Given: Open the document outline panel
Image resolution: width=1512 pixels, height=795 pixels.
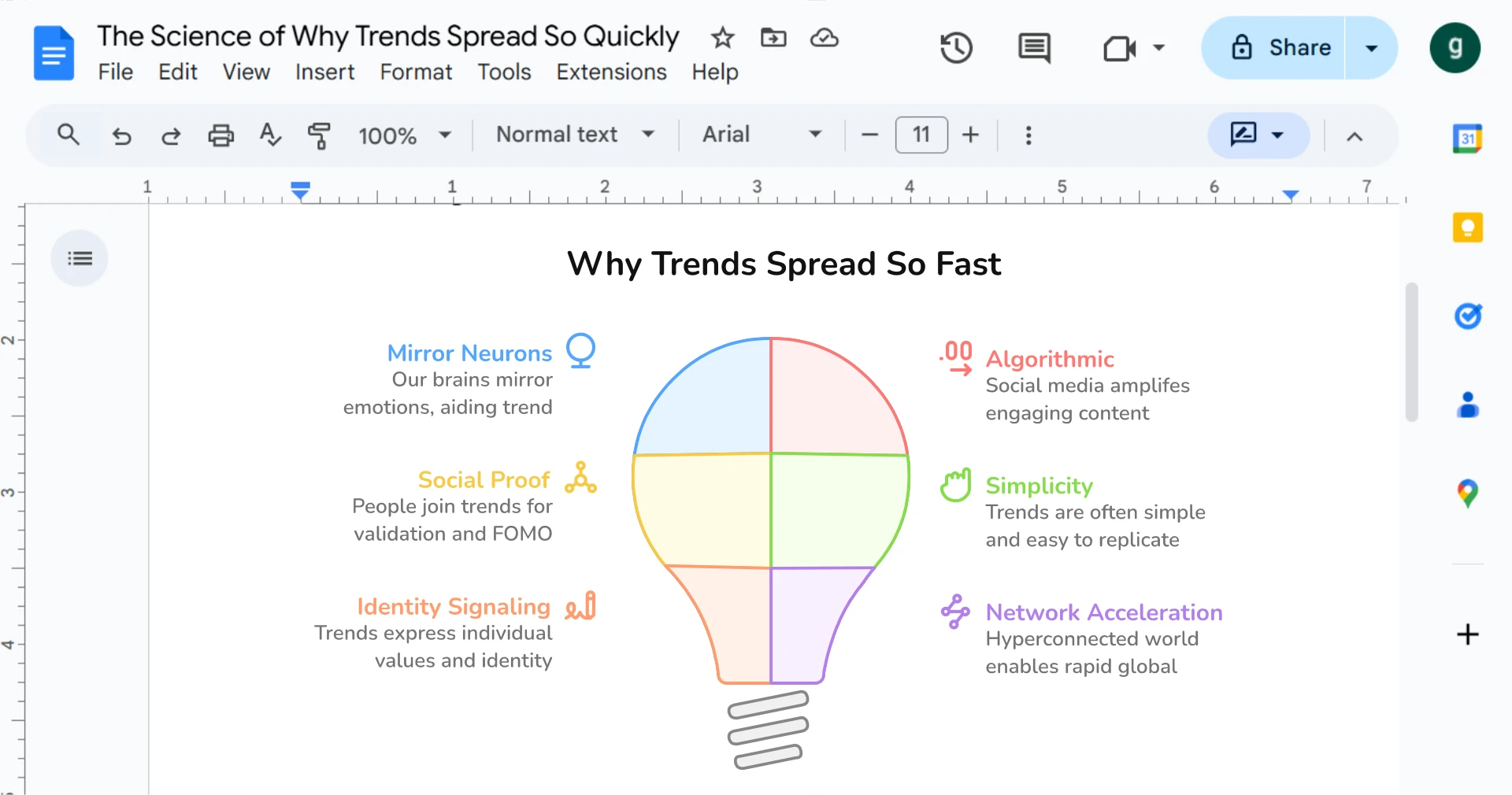Looking at the screenshot, I should 79,257.
